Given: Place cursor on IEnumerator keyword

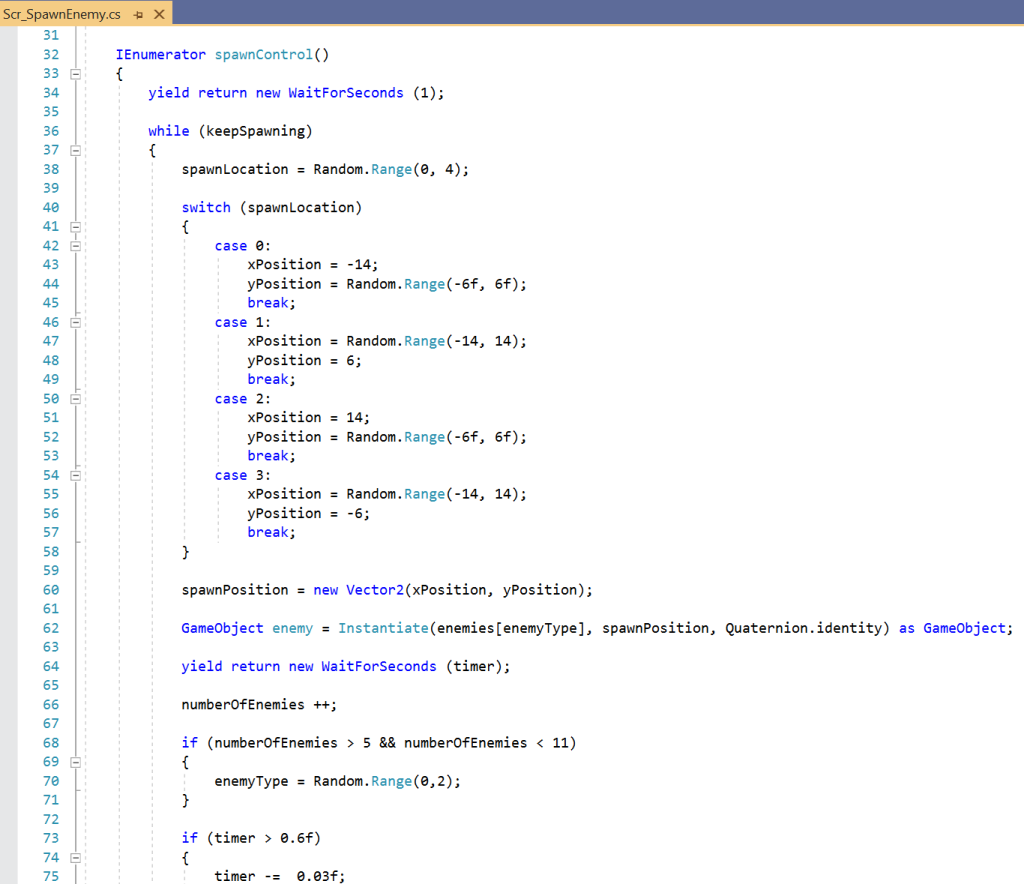Looking at the screenshot, I should click(x=160, y=55).
